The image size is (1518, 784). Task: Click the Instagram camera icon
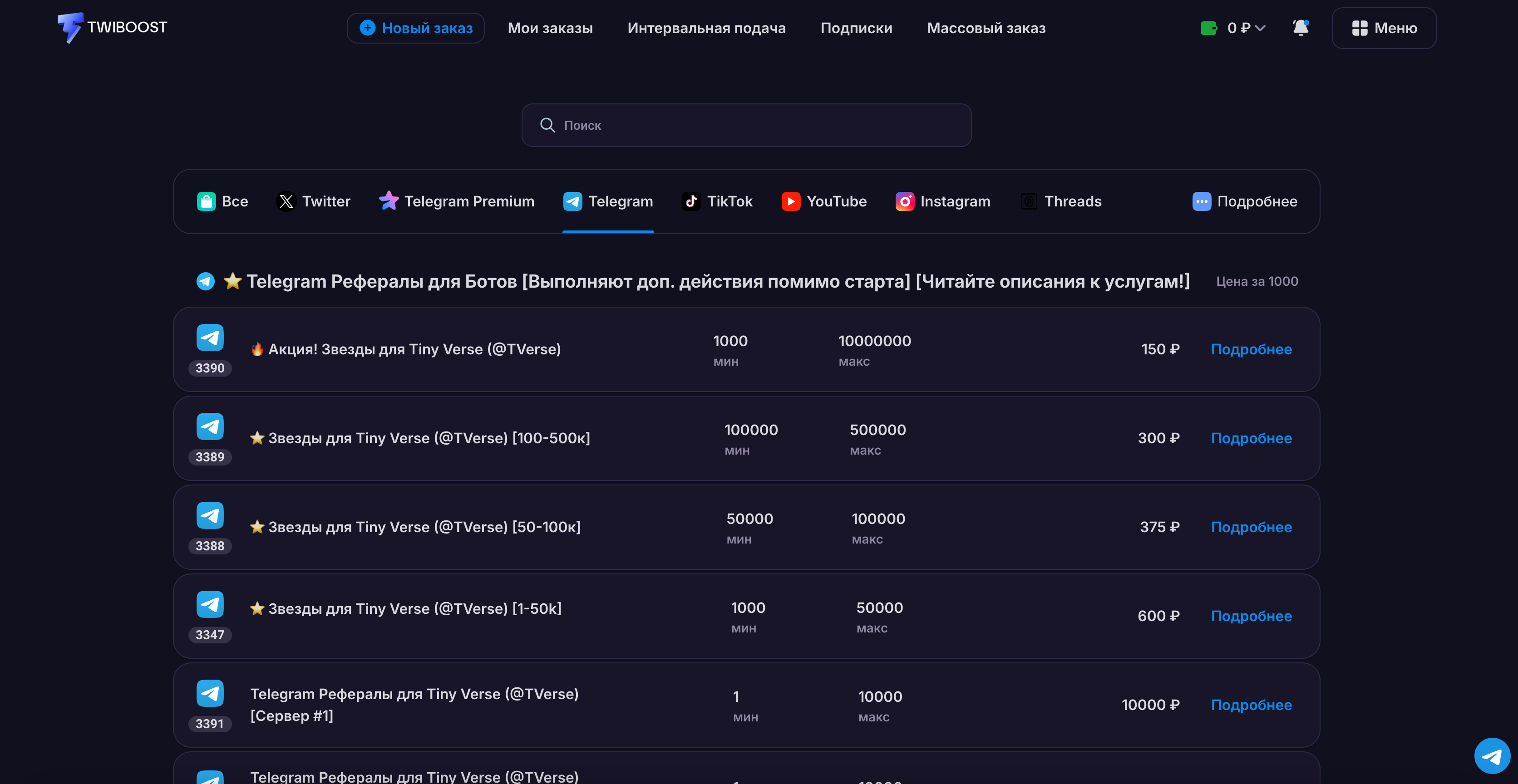point(905,201)
